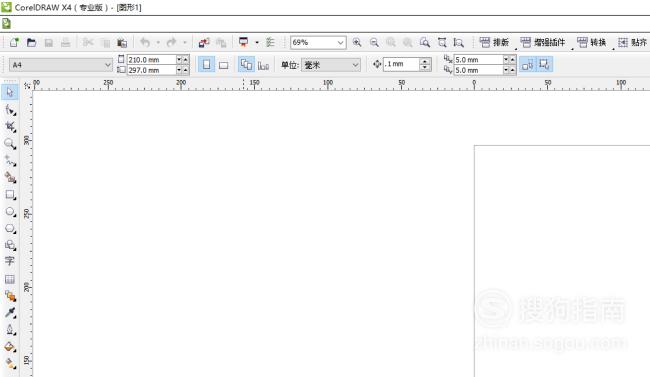
Task: Select the Polygon tool
Action: (10, 229)
